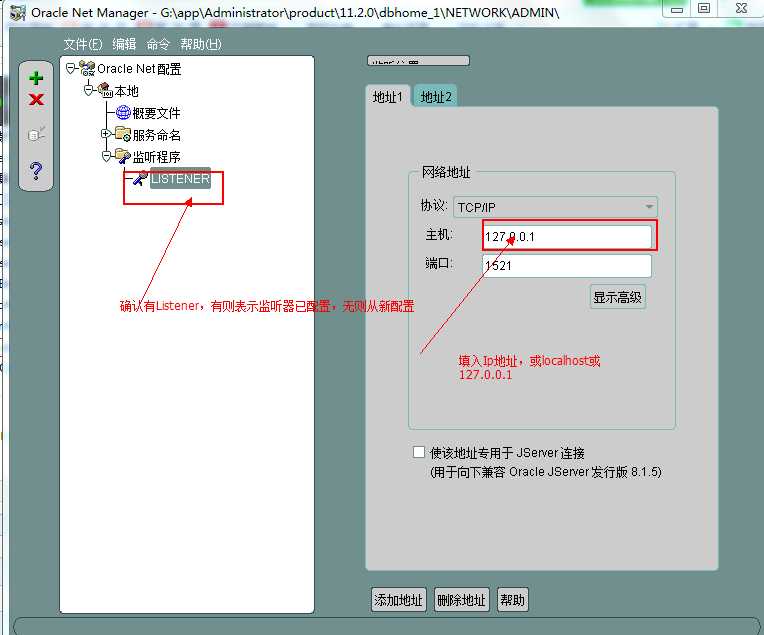The height and width of the screenshot is (635, 764).
Task: Select the Oracle Net 配置 root label
Action: [x=139, y=69]
